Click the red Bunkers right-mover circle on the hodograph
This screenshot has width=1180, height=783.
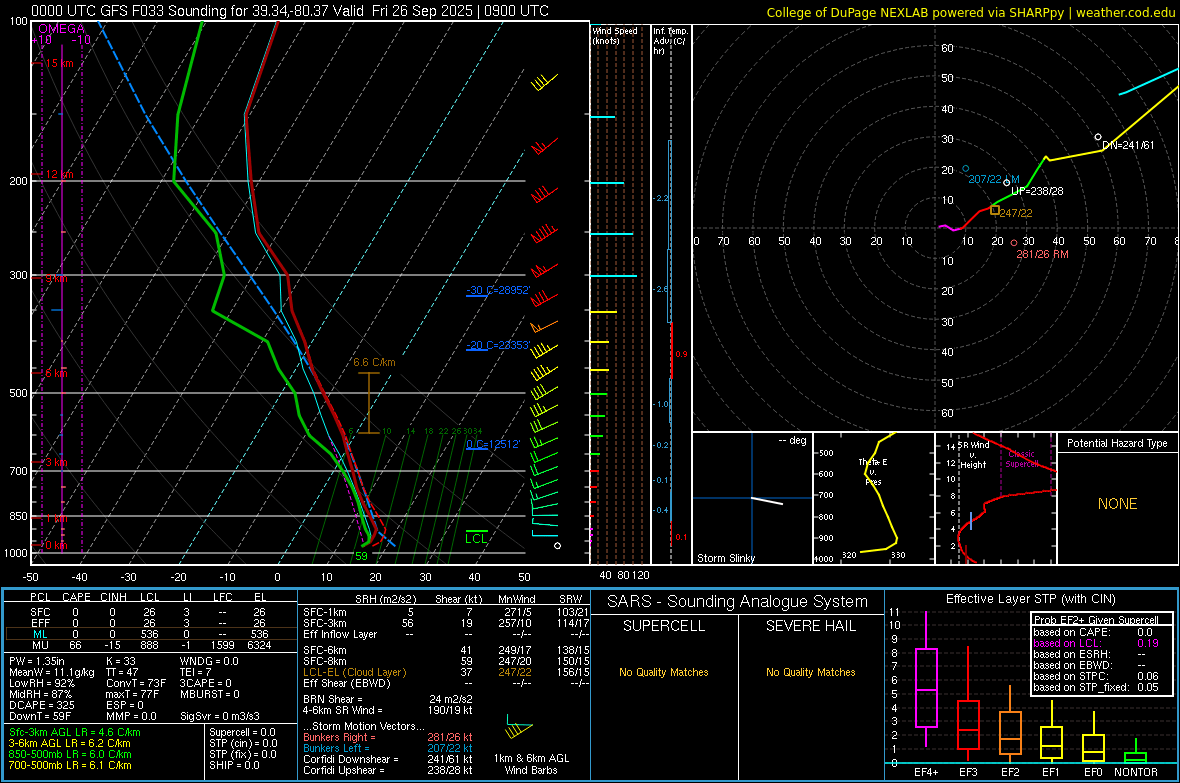click(1014, 243)
